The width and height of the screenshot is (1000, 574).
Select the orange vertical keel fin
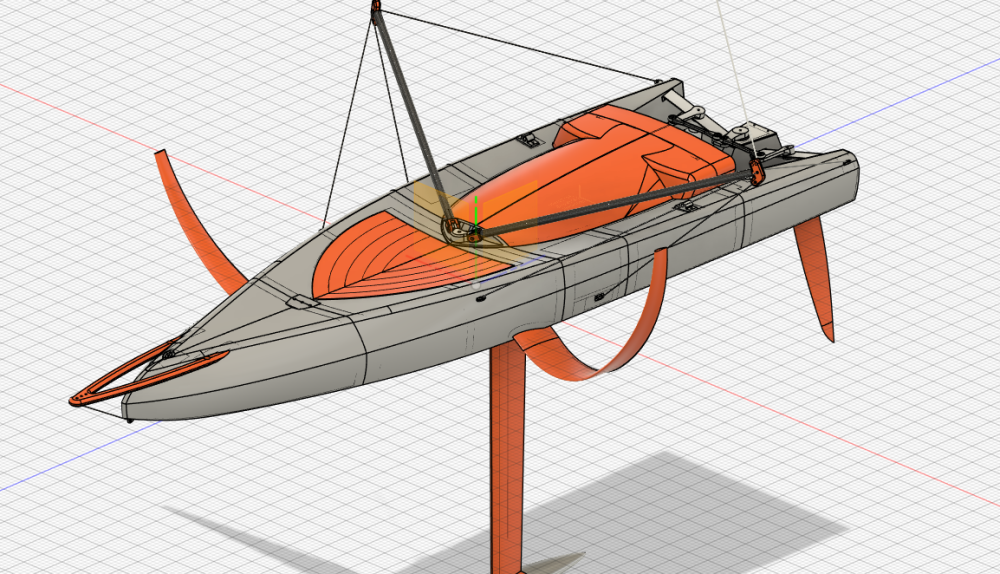point(508,459)
